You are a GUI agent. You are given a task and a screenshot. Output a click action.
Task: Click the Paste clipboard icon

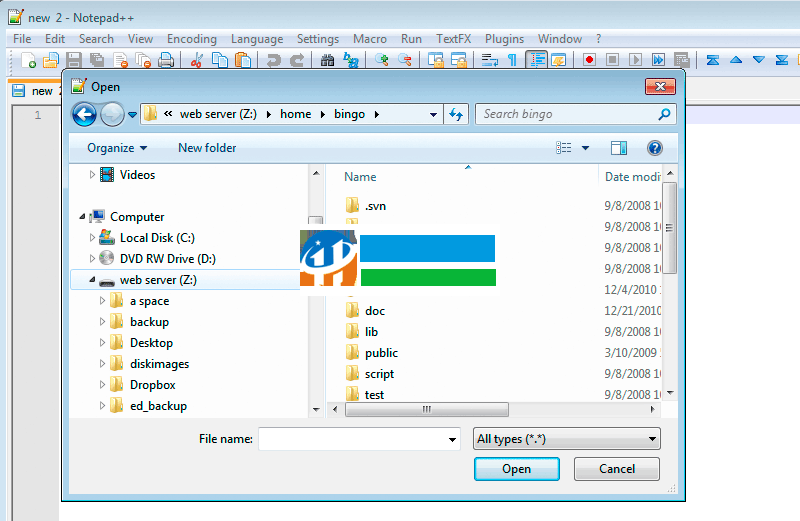point(243,60)
